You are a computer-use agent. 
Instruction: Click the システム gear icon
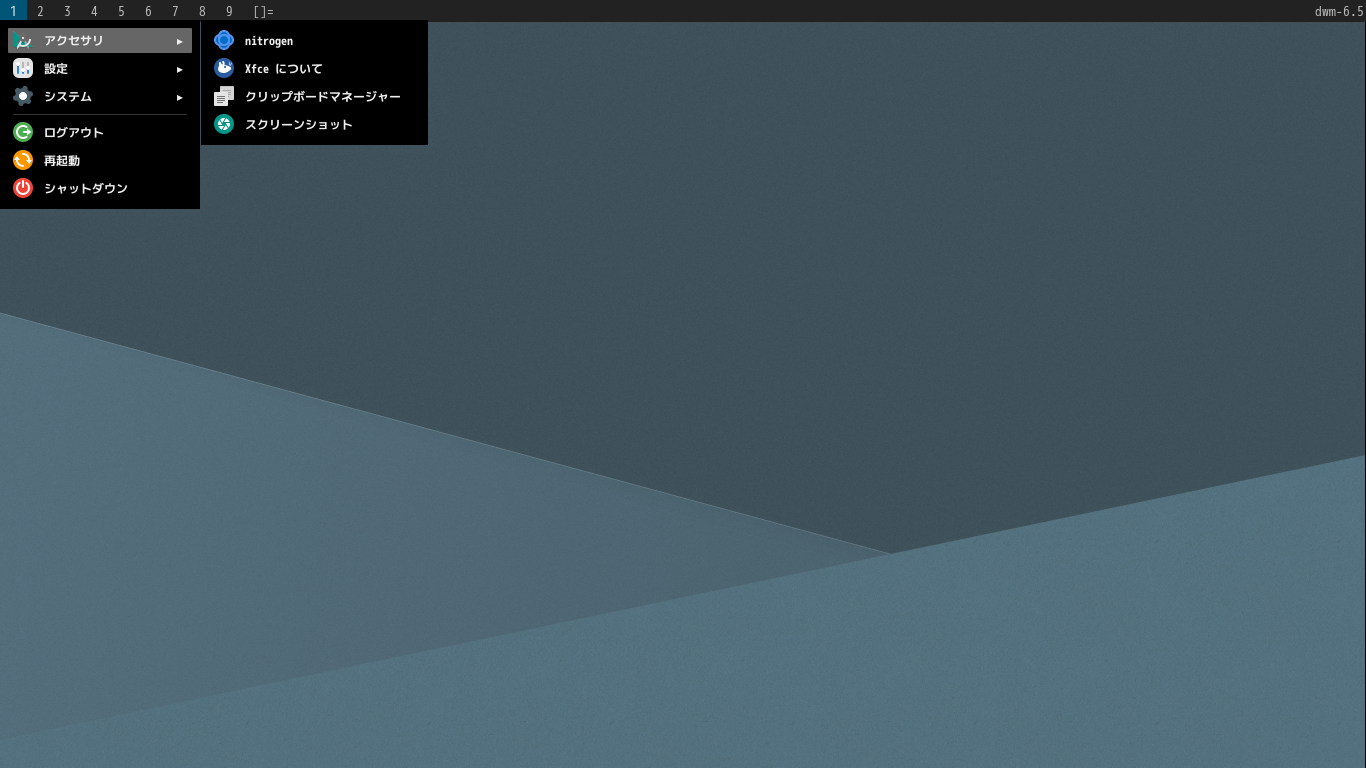tap(22, 96)
